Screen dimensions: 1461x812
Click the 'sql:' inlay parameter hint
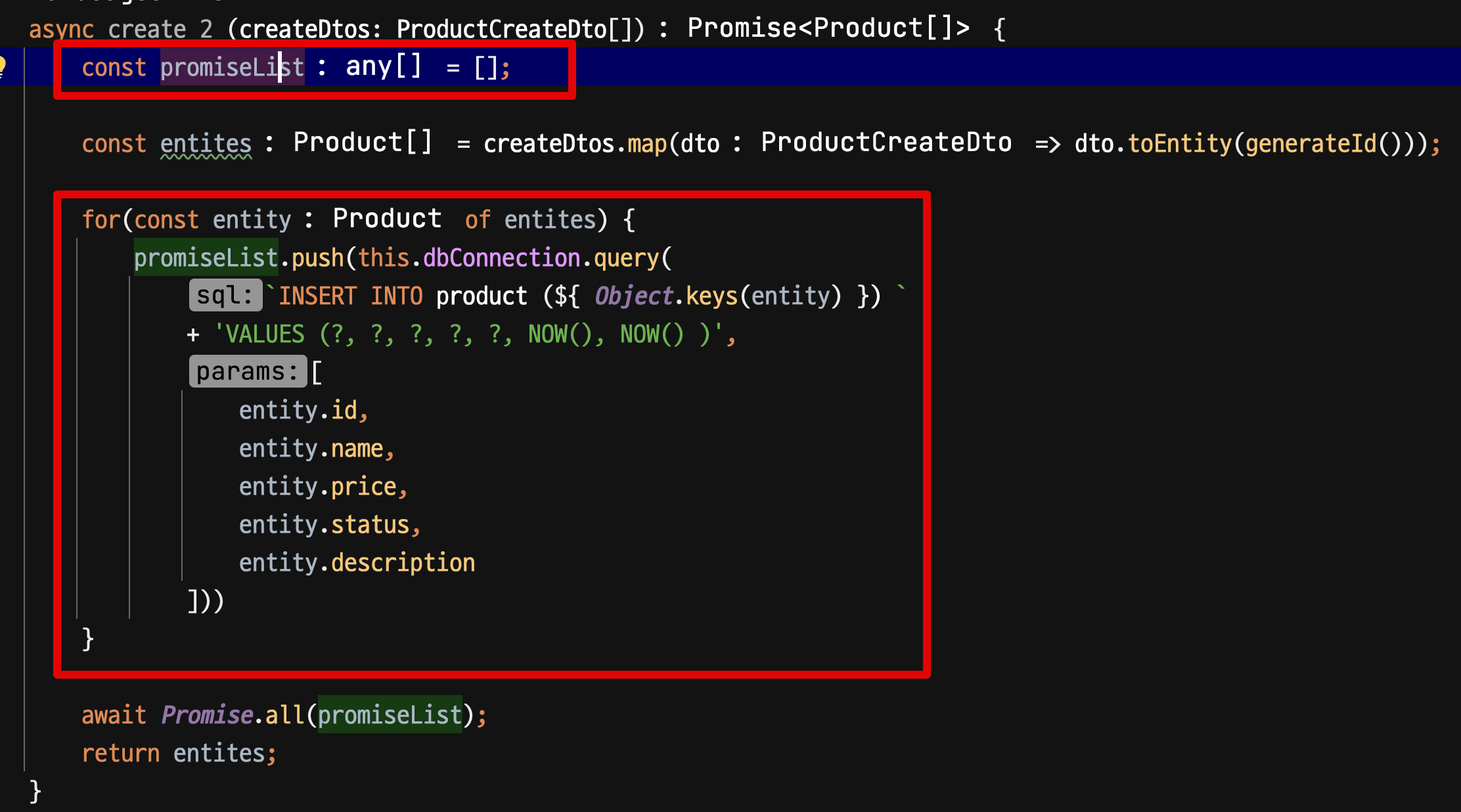(225, 296)
